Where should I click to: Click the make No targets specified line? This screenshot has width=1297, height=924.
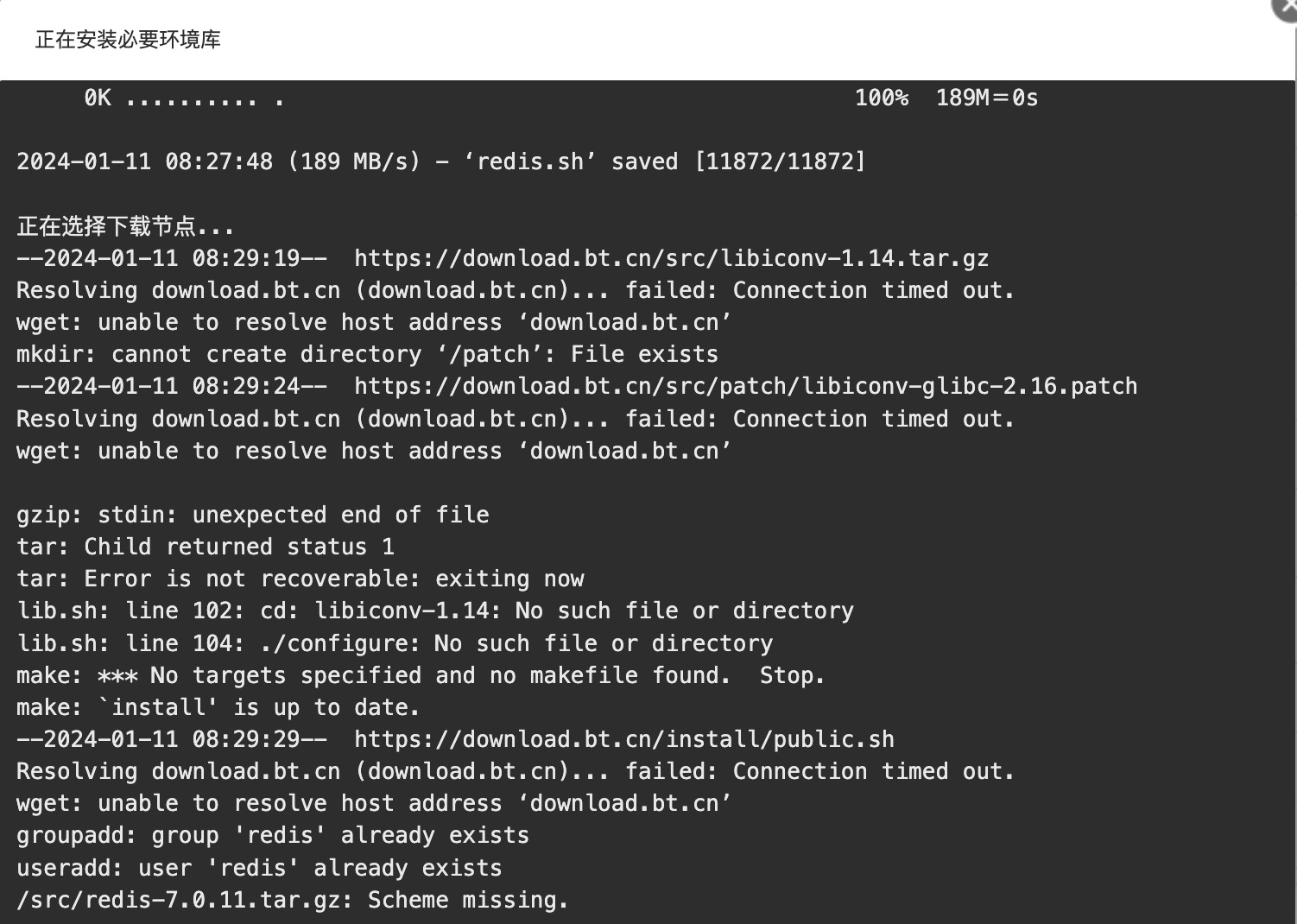pyautogui.click(x=421, y=675)
